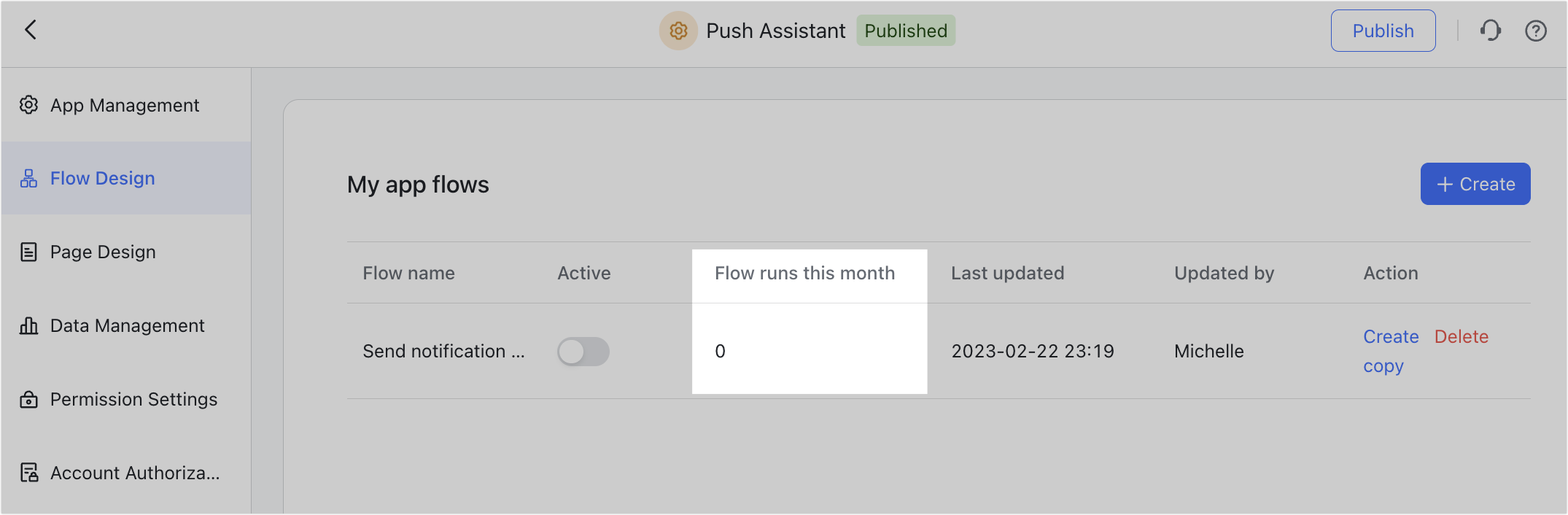Click the Last updated column header
Screen dimensions: 1568x515
[x=1007, y=273]
